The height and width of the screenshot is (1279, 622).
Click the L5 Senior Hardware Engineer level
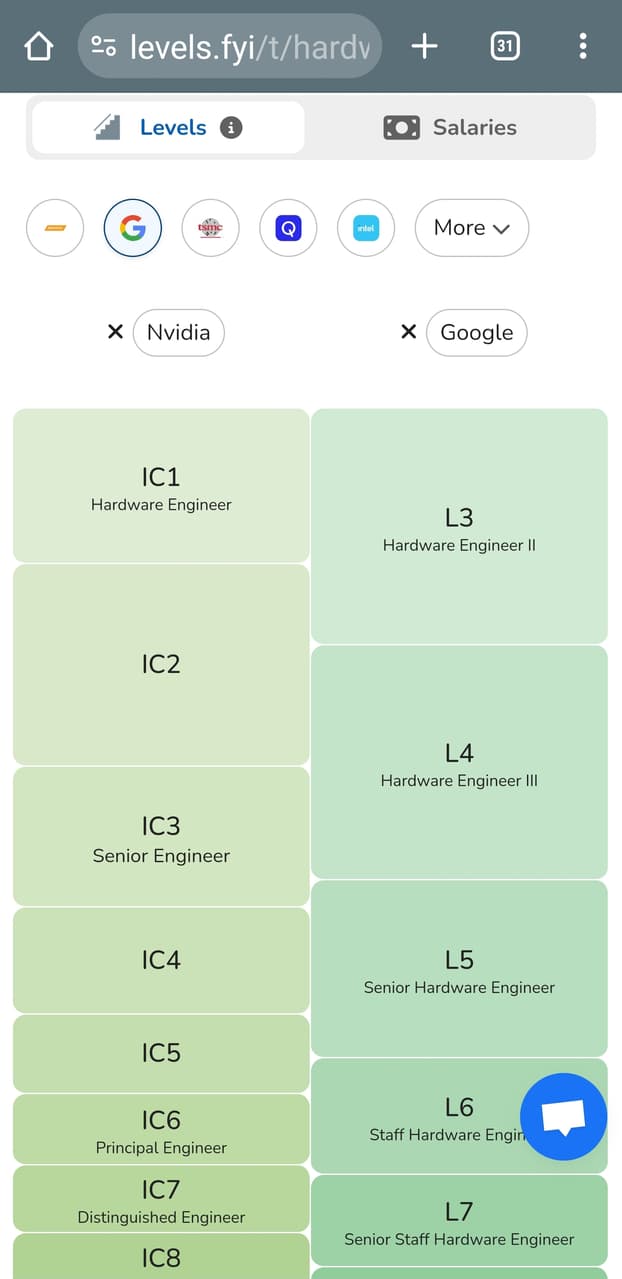(459, 968)
